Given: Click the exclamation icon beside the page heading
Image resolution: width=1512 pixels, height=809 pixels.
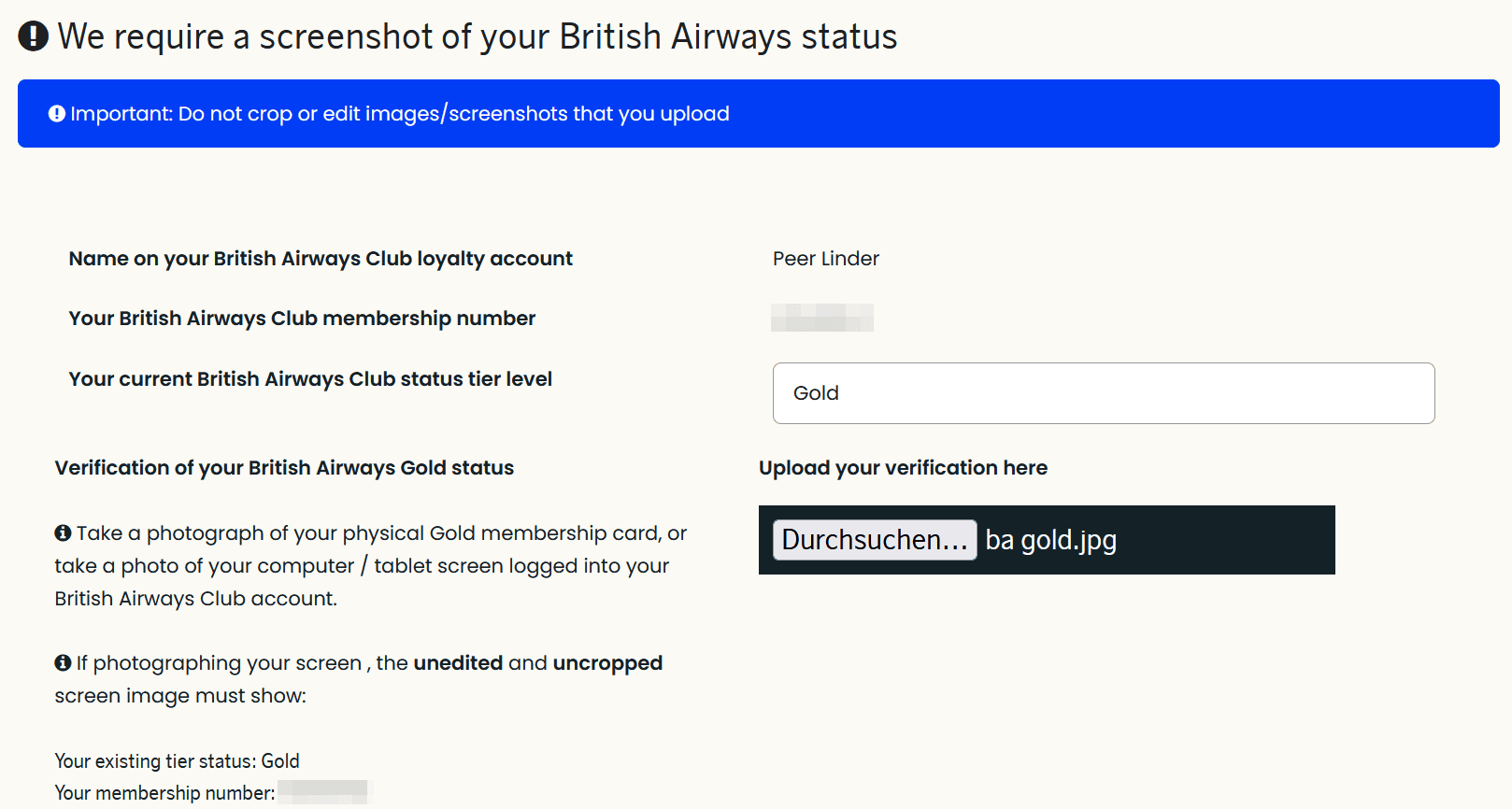Looking at the screenshot, I should (34, 36).
